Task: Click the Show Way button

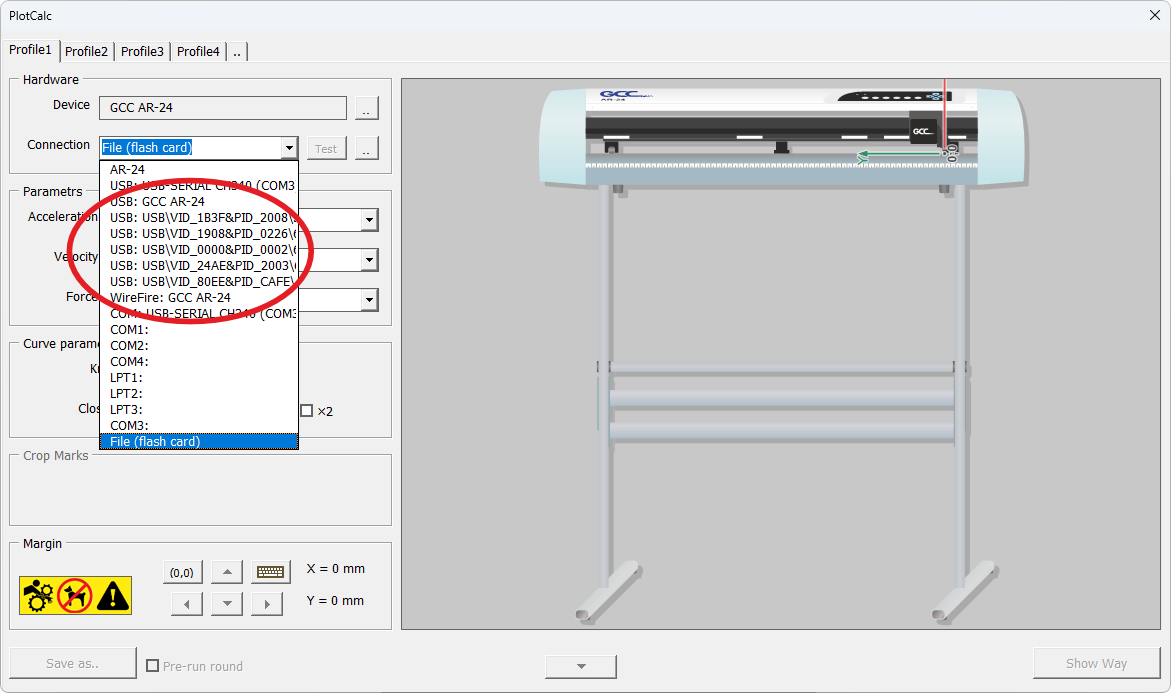Action: (x=1096, y=663)
